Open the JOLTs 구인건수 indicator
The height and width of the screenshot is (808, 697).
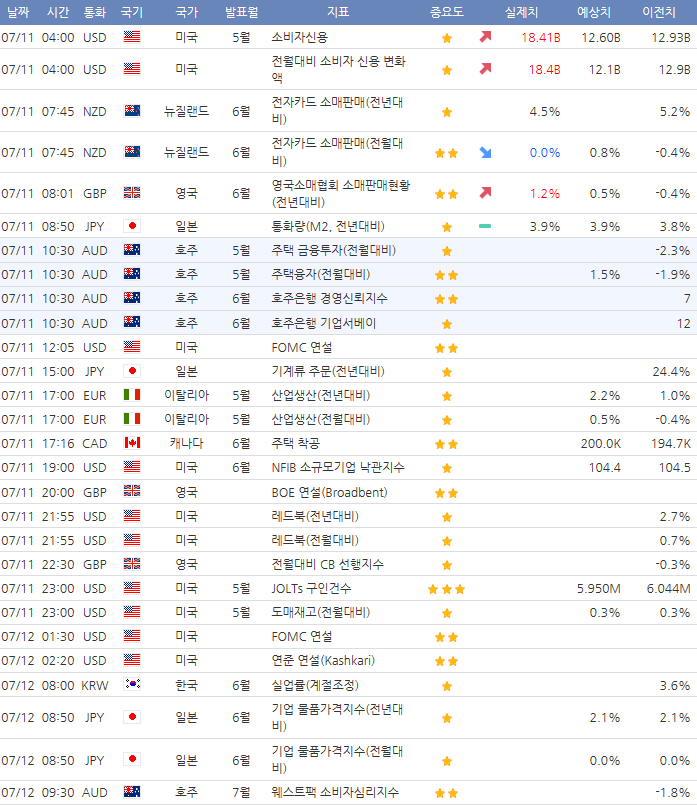pyautogui.click(x=311, y=588)
